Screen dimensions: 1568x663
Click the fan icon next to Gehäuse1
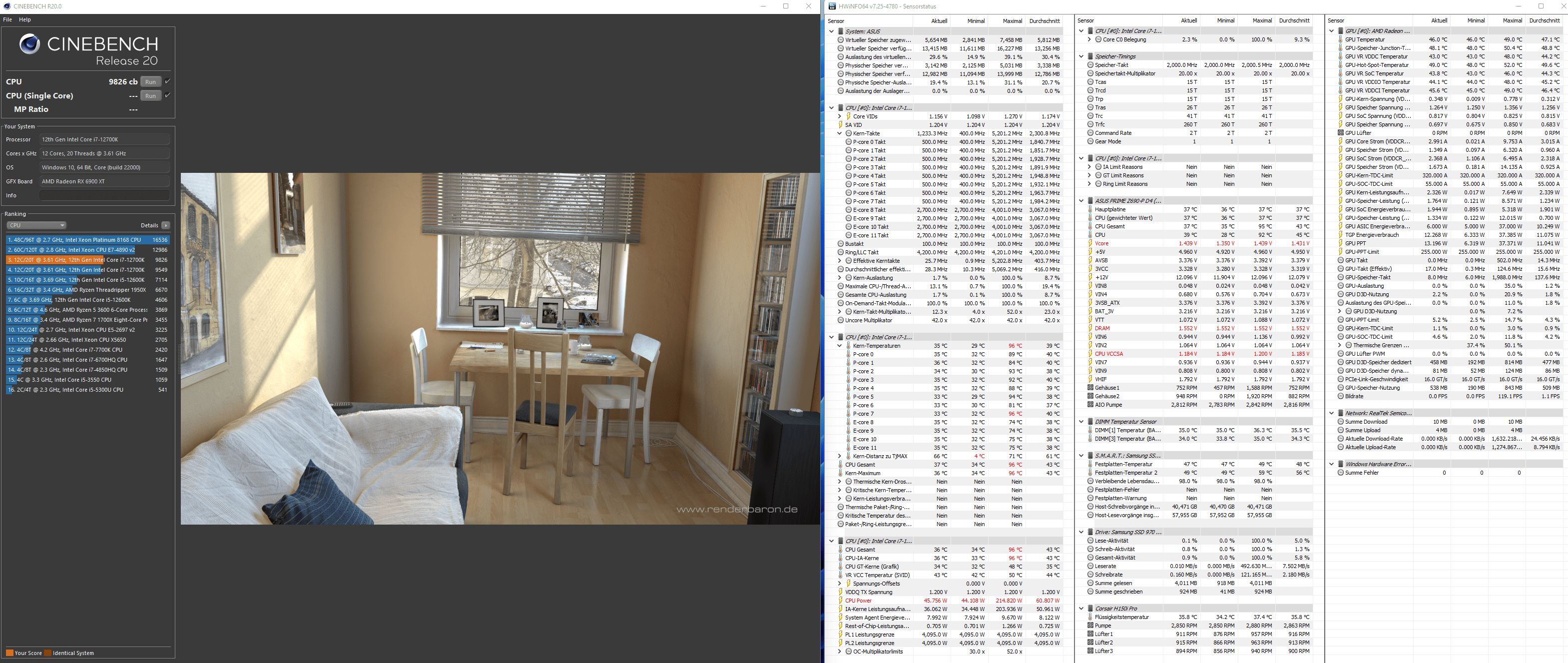(1090, 388)
